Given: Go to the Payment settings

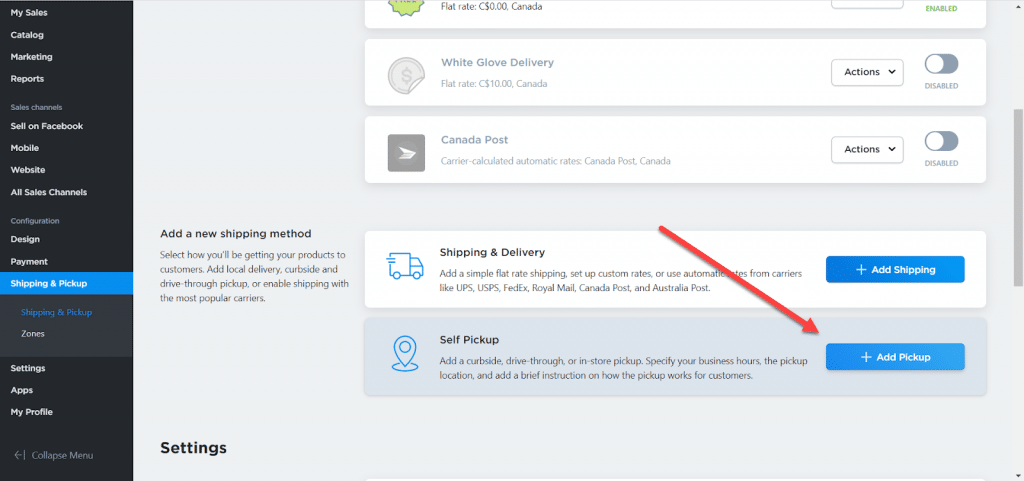Looking at the screenshot, I should point(29,262).
